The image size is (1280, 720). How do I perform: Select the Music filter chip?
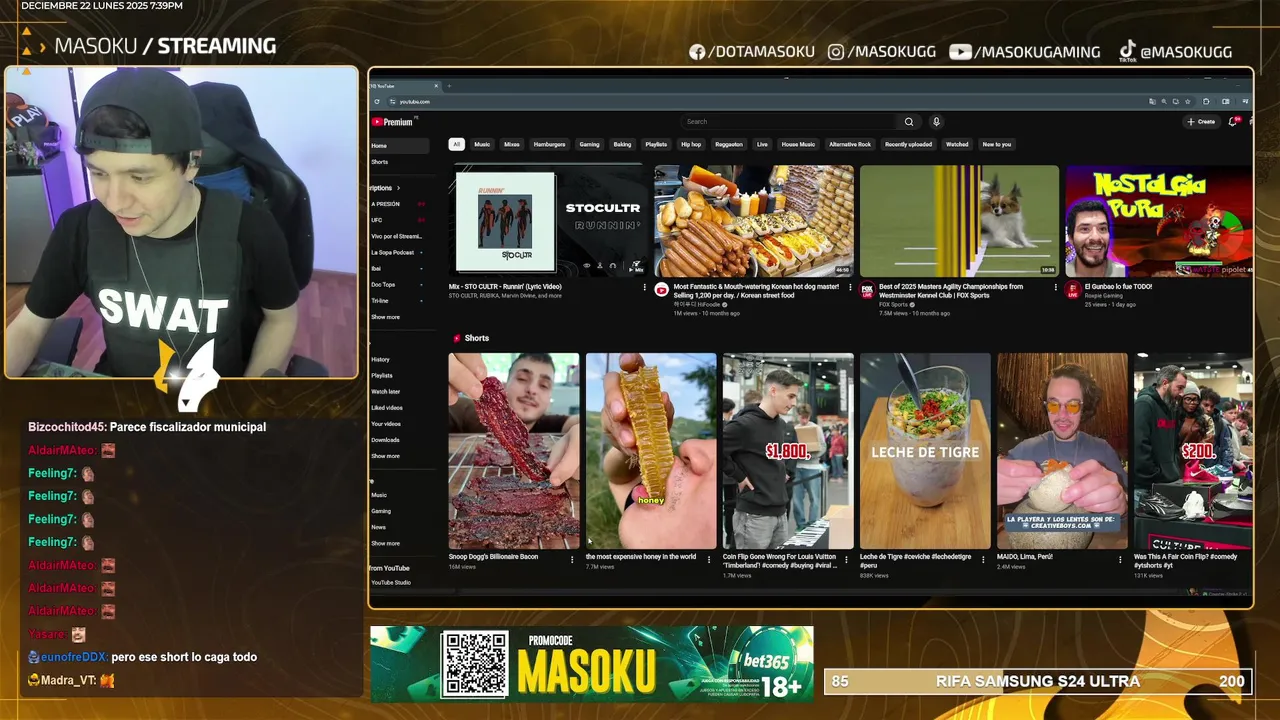482,144
